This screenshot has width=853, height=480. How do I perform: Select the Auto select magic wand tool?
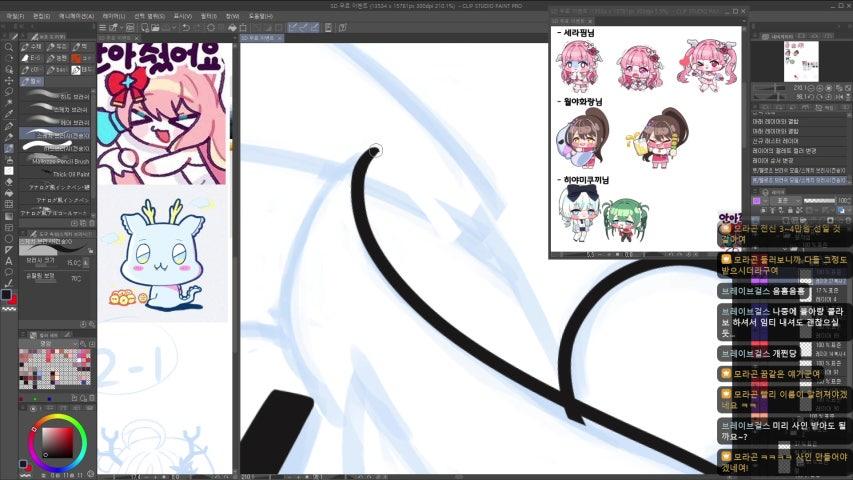pyautogui.click(x=9, y=103)
